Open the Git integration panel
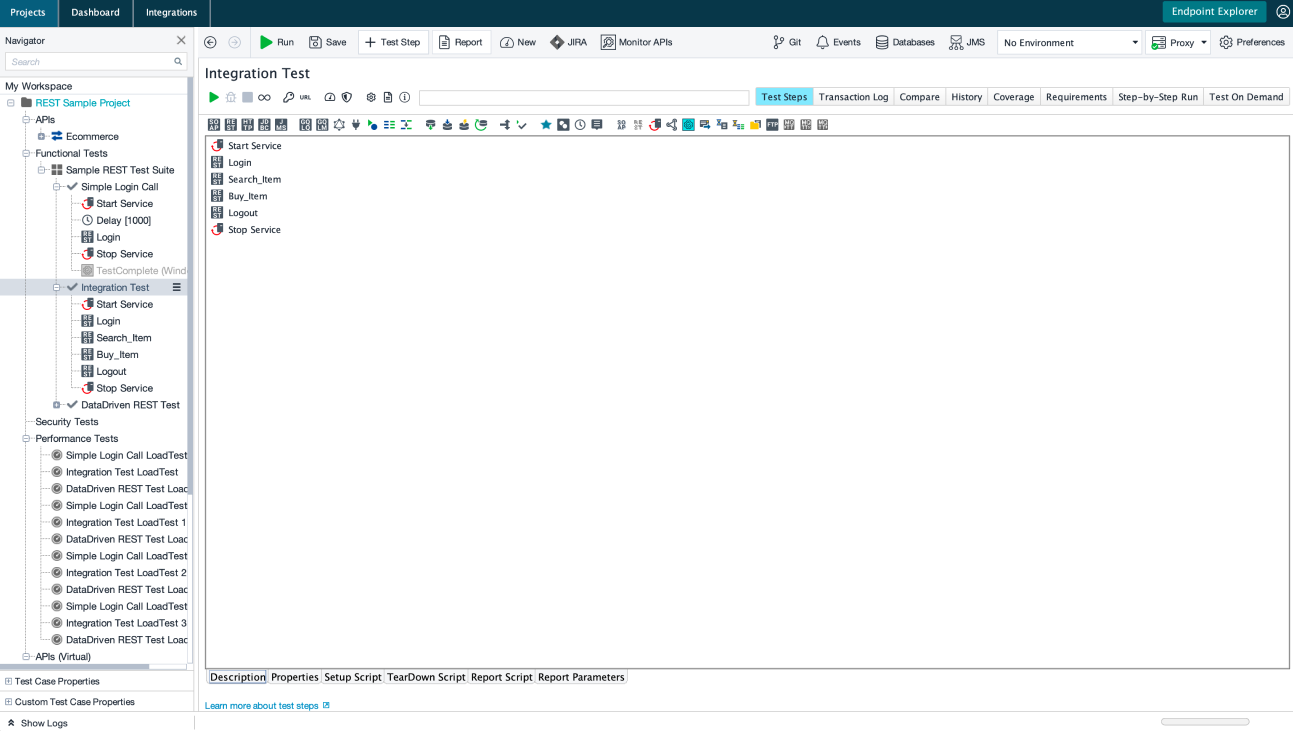1293x731 pixels. click(x=786, y=42)
